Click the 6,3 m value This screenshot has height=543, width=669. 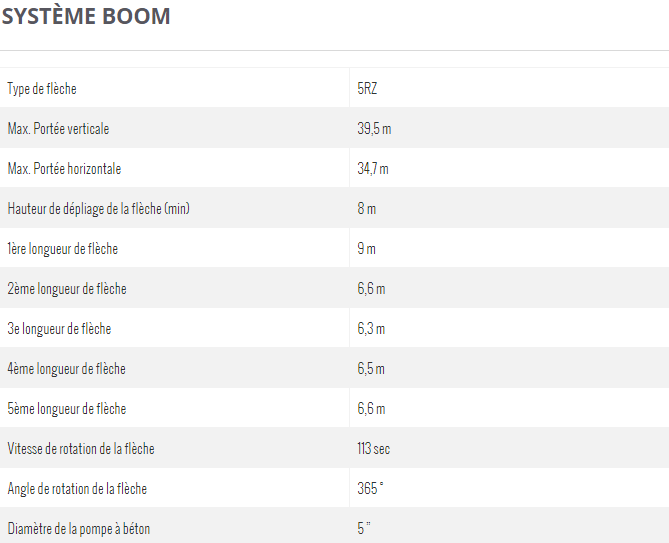pyautogui.click(x=371, y=329)
